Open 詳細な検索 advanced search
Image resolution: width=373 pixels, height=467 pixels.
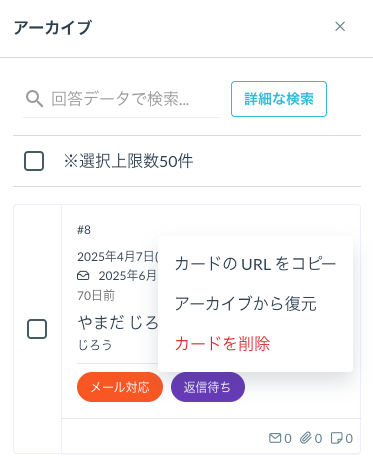click(279, 99)
